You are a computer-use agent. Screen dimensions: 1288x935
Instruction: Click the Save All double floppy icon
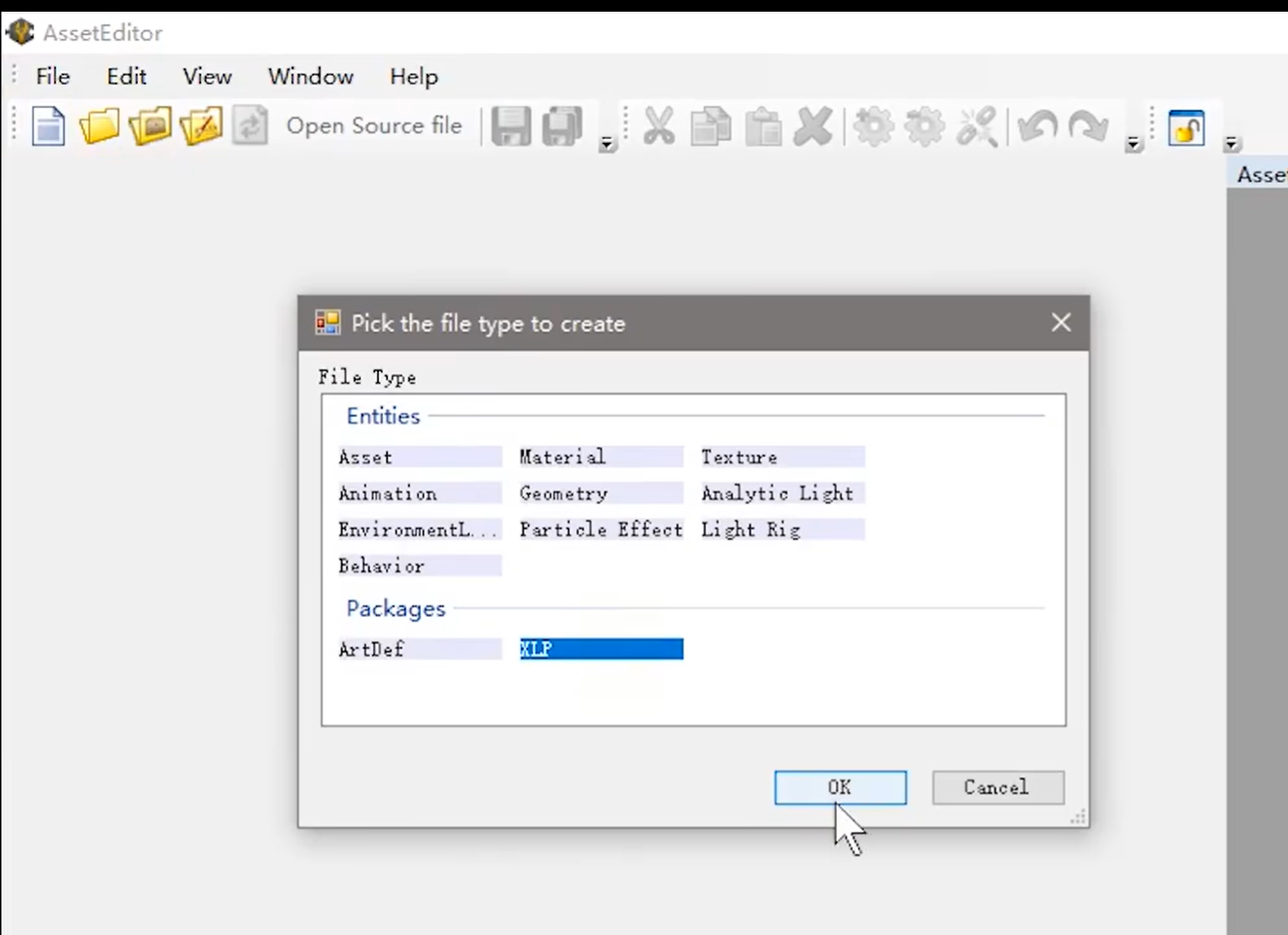tap(562, 126)
